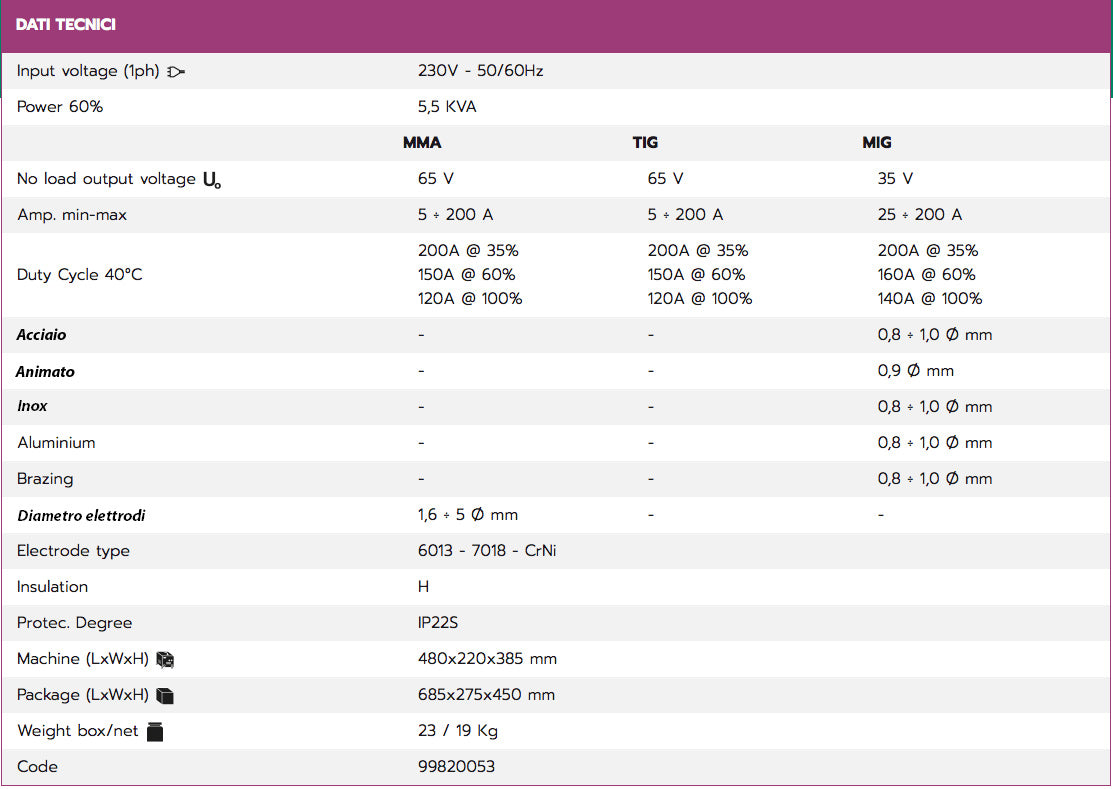Click the 5,5 KVA power value
The image size is (1113, 789).
tap(447, 107)
